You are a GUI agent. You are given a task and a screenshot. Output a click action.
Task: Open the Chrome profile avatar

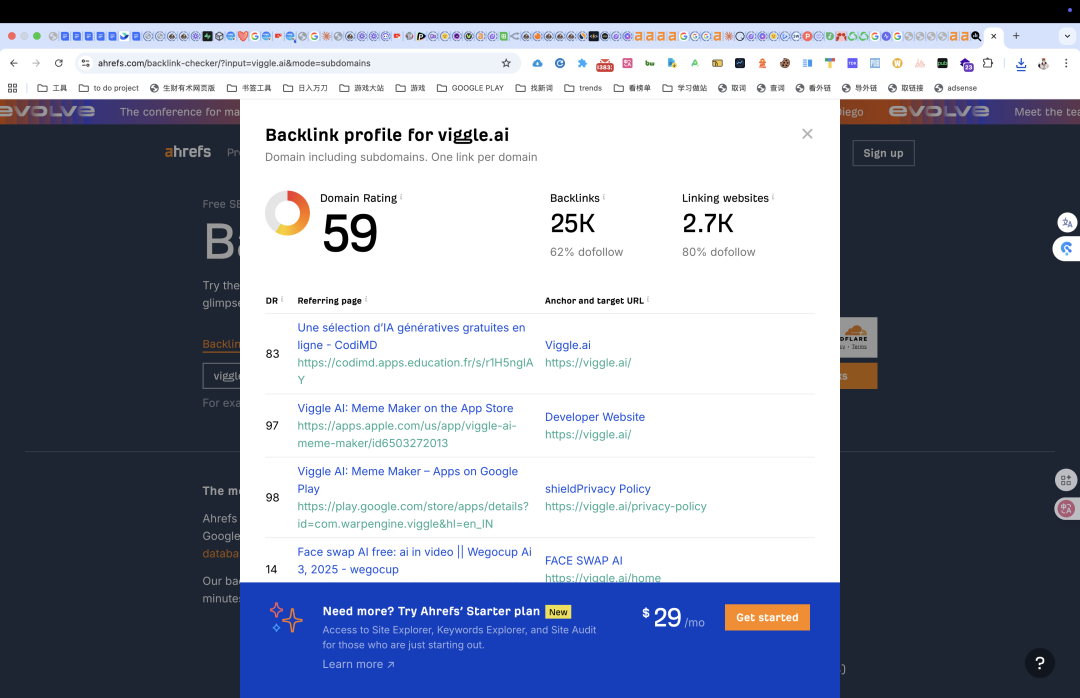pyautogui.click(x=1043, y=63)
